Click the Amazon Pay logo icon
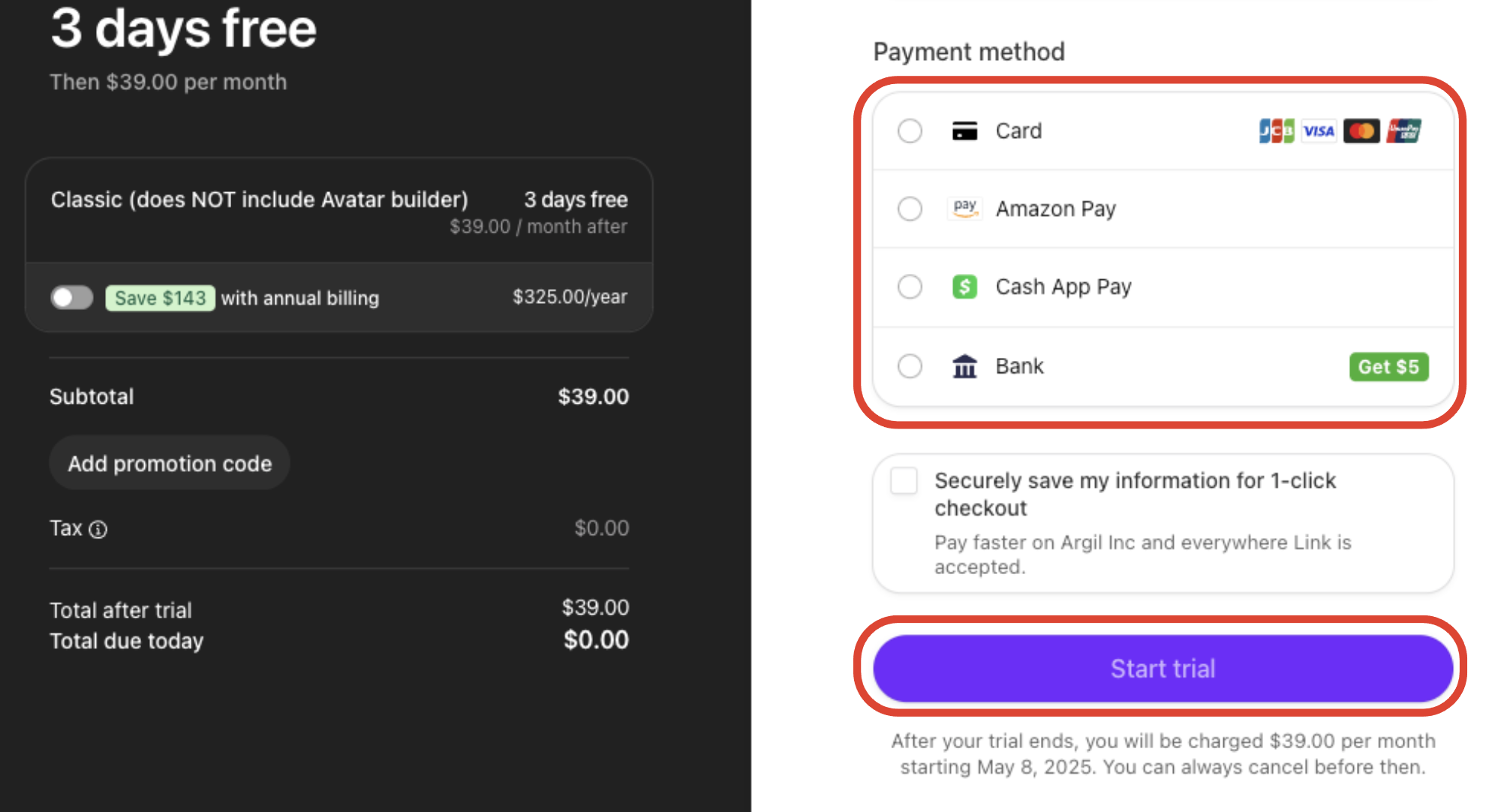The width and height of the screenshot is (1510, 812). [964, 208]
